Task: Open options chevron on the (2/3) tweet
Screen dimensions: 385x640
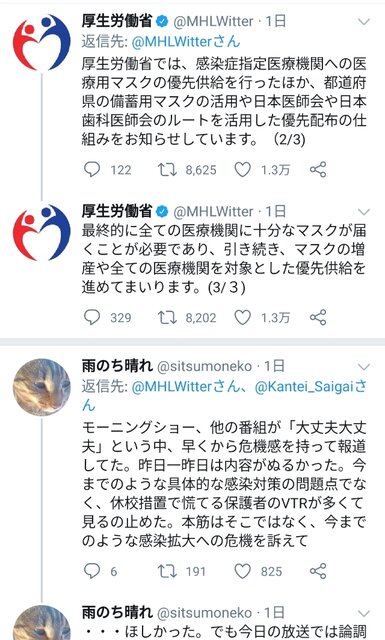Action: click(363, 22)
